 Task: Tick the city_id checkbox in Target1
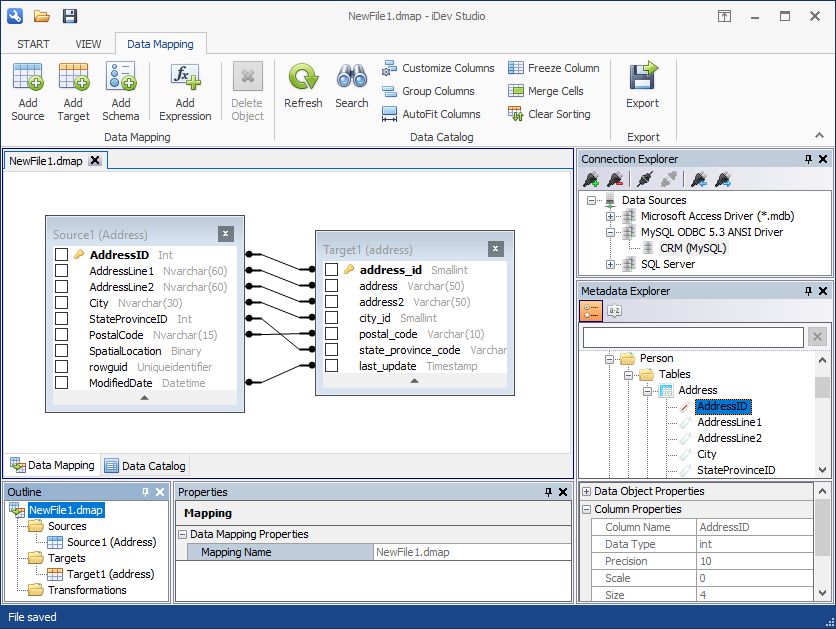[x=332, y=318]
